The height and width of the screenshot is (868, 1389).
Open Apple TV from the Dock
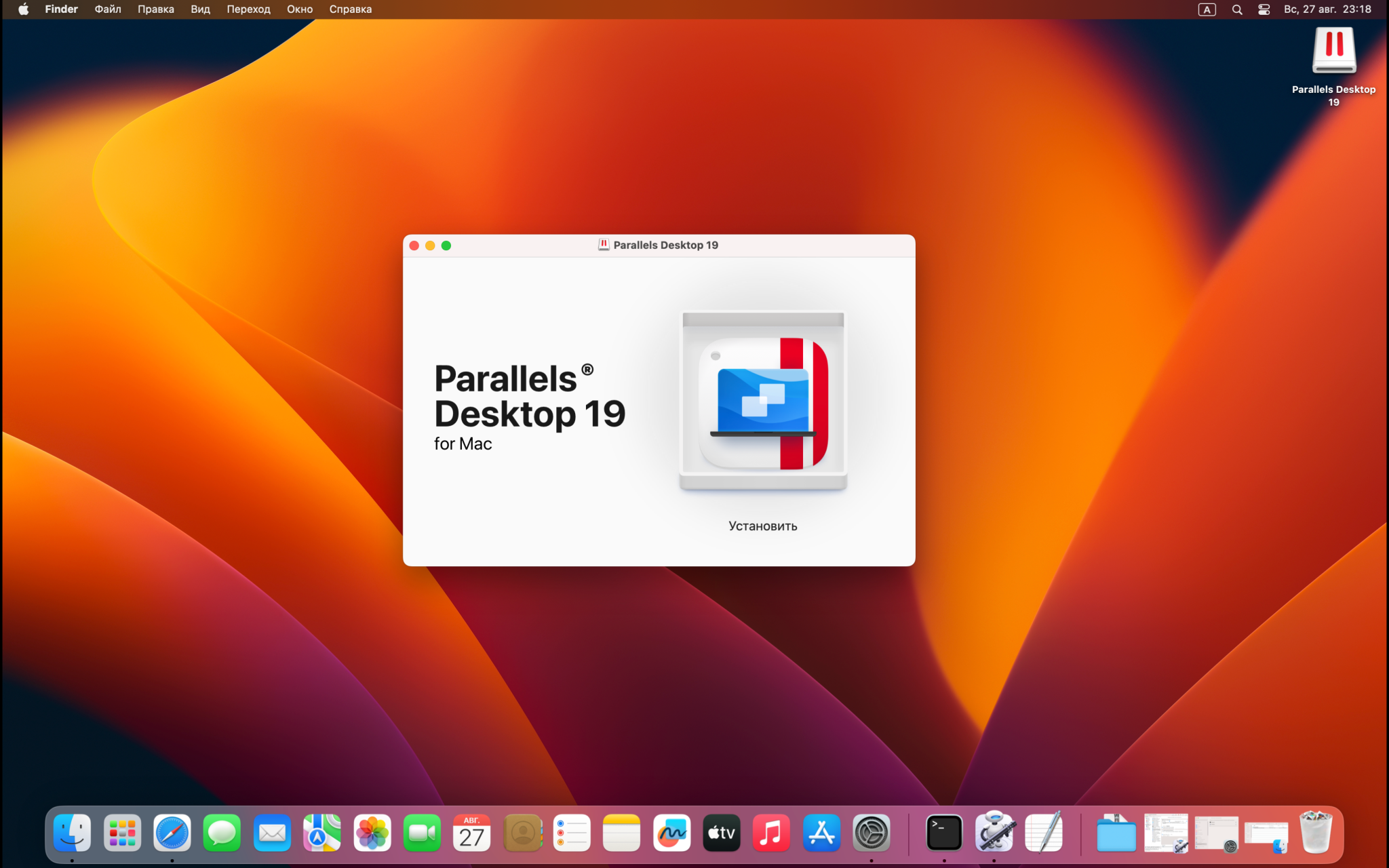pyautogui.click(x=722, y=833)
